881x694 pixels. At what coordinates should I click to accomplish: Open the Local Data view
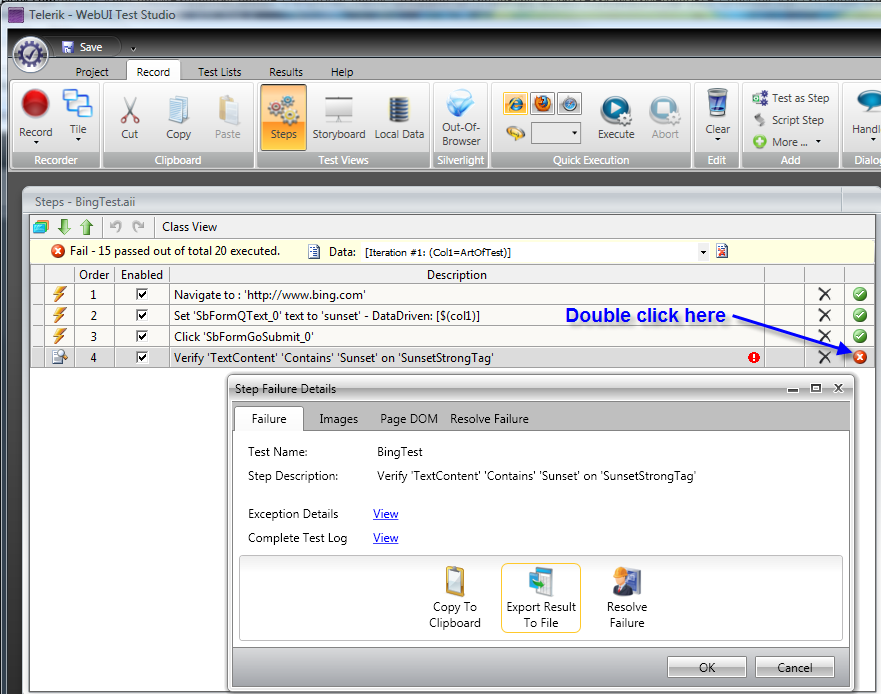click(x=399, y=117)
